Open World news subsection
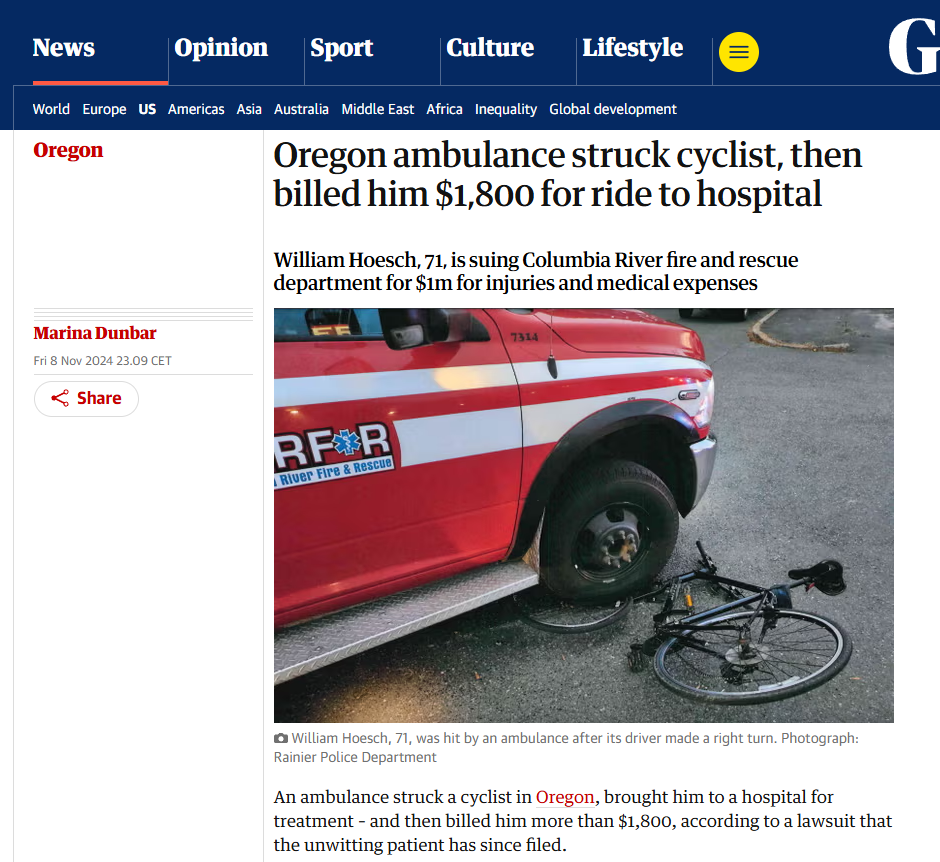Viewport: 940px width, 862px height. tap(51, 109)
